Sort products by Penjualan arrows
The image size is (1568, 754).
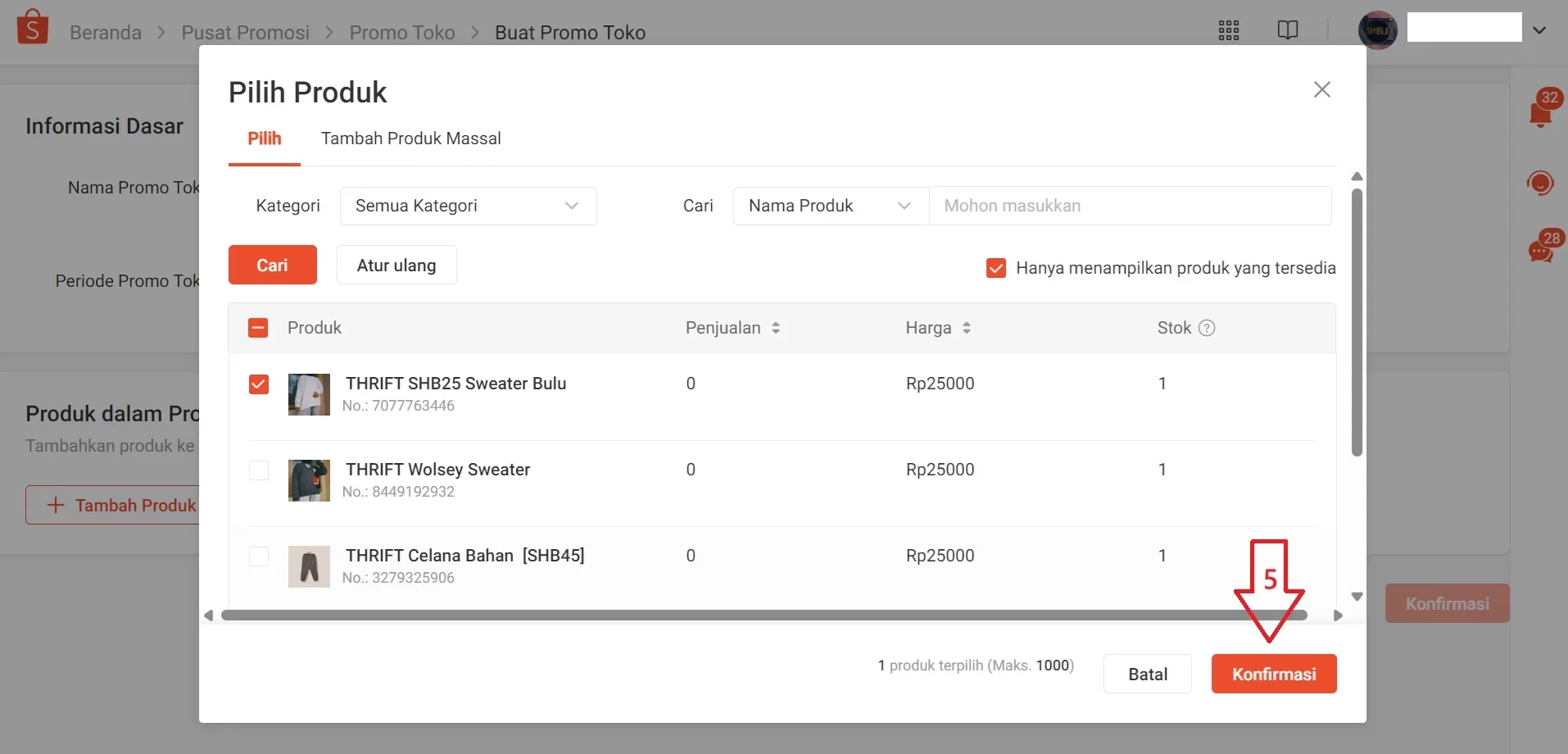coord(775,328)
